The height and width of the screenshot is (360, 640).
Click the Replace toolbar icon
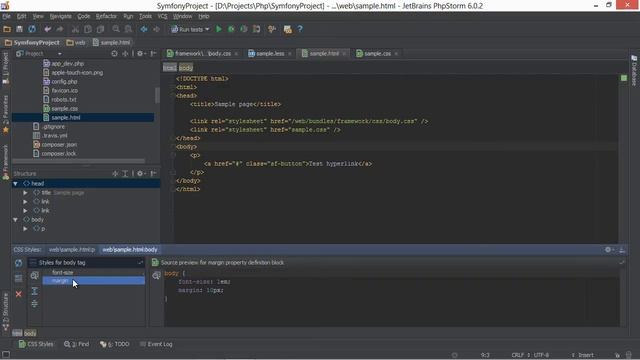[128, 29]
